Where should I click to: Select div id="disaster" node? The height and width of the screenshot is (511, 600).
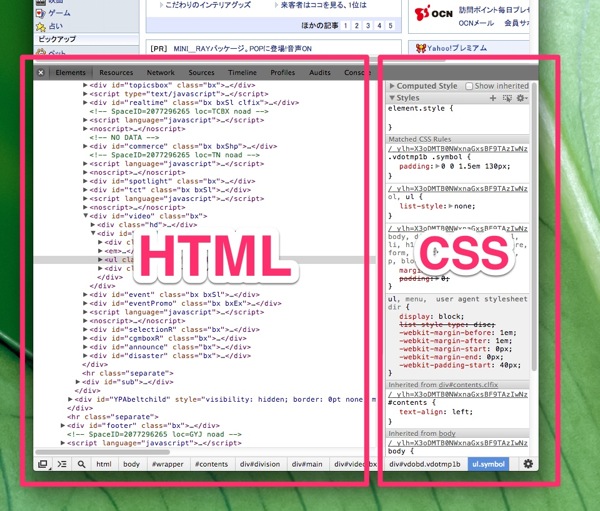pos(170,356)
